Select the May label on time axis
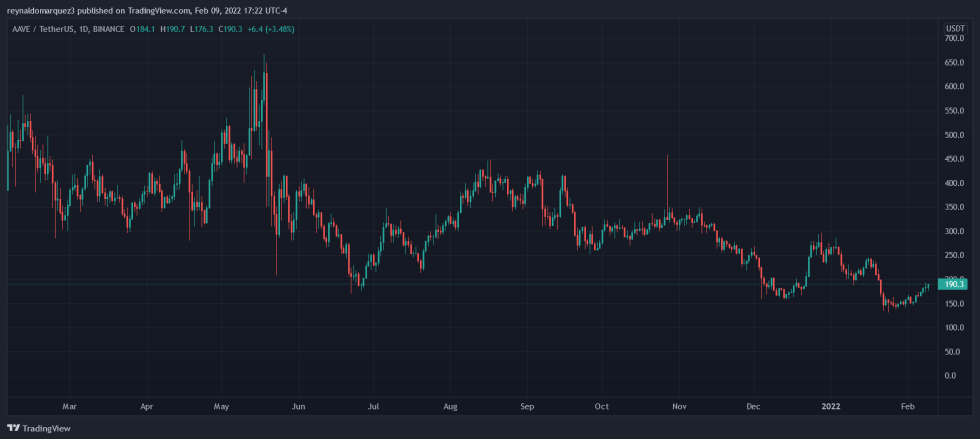Image resolution: width=980 pixels, height=439 pixels. pos(222,407)
